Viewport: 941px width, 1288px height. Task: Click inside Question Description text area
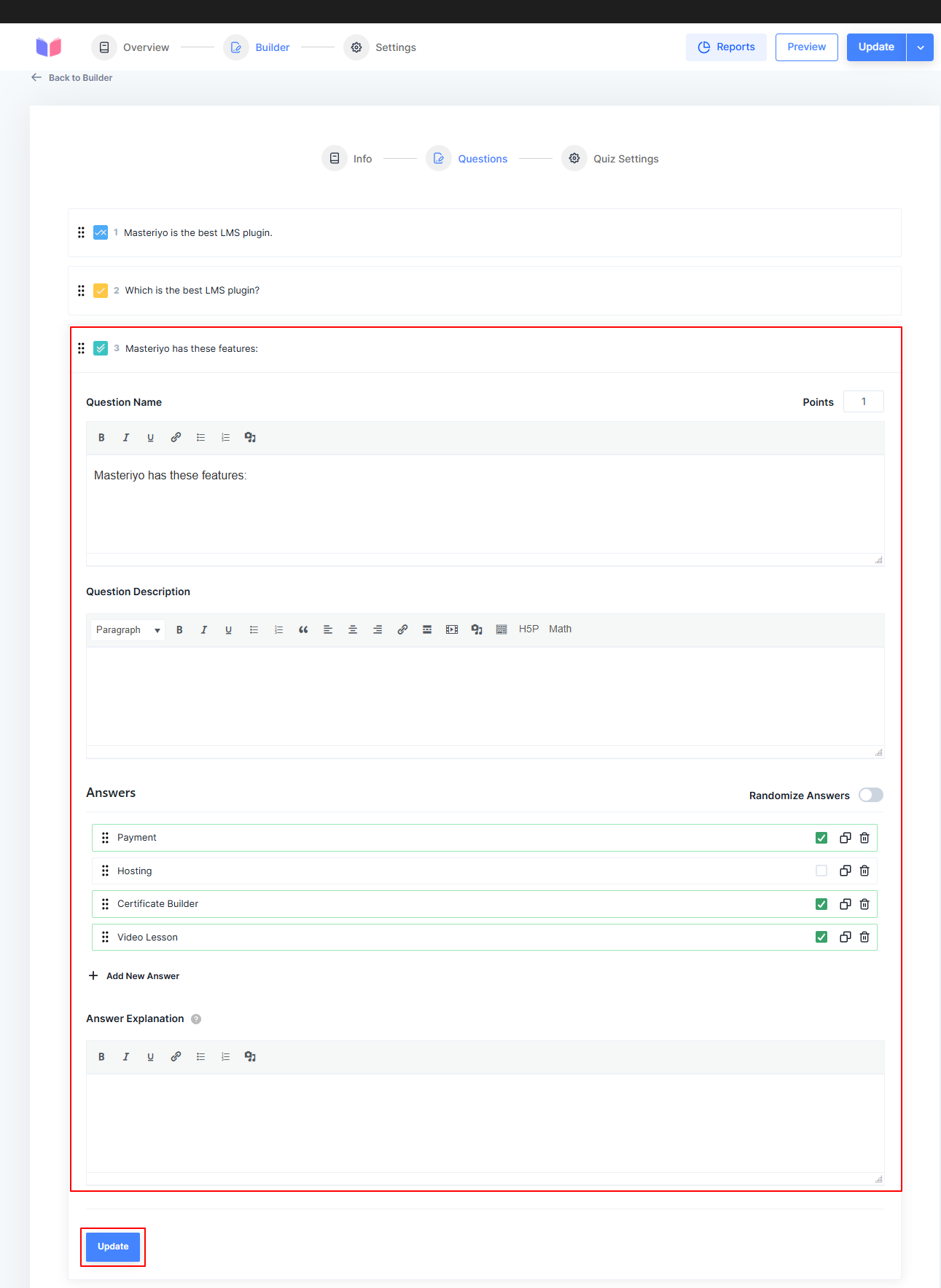(x=485, y=696)
